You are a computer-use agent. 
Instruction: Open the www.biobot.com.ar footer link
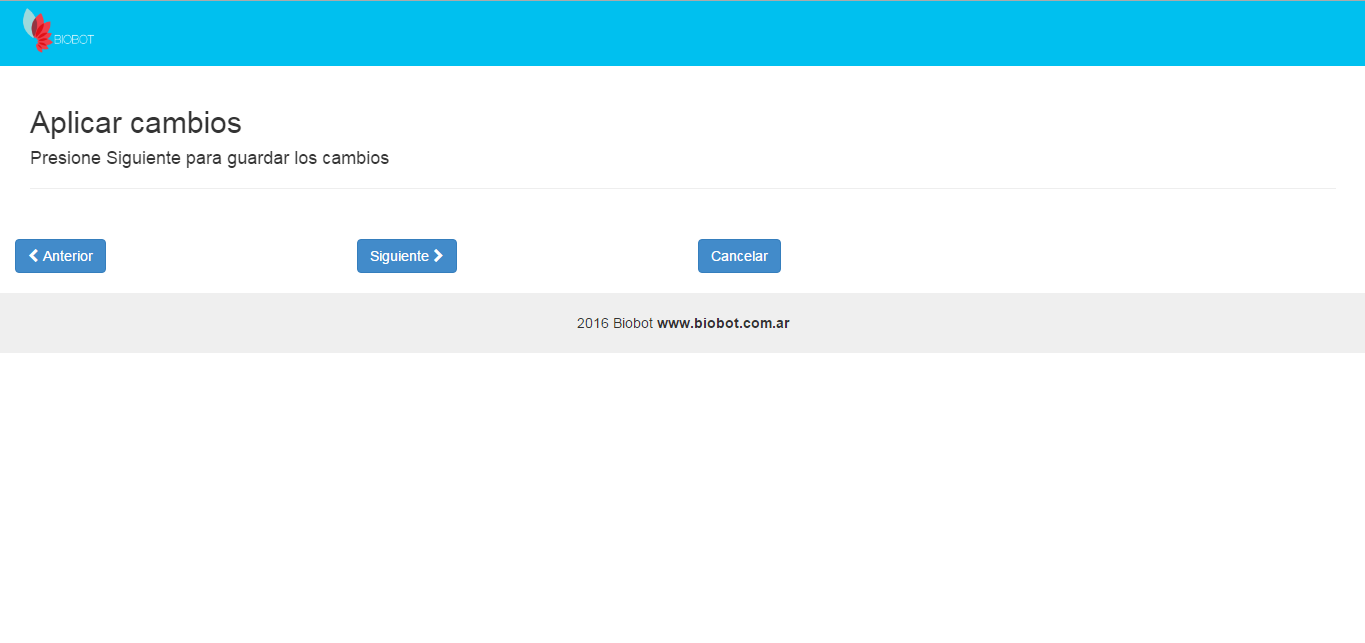coord(723,323)
